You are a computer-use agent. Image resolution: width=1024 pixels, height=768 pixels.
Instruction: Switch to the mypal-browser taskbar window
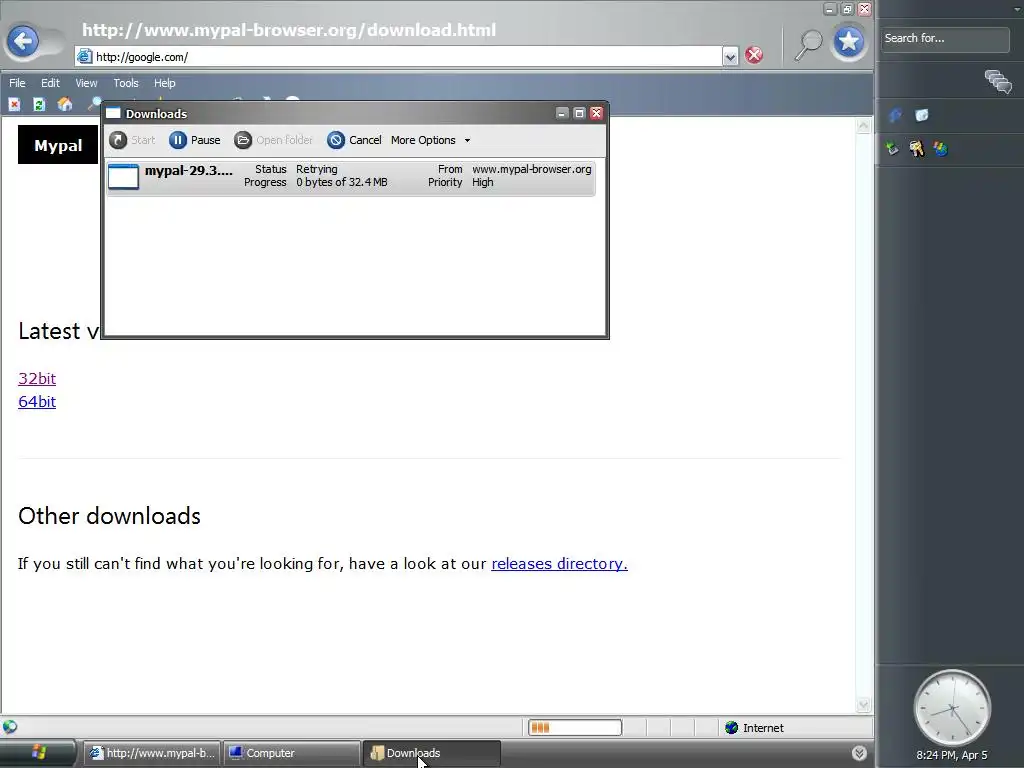click(x=152, y=753)
